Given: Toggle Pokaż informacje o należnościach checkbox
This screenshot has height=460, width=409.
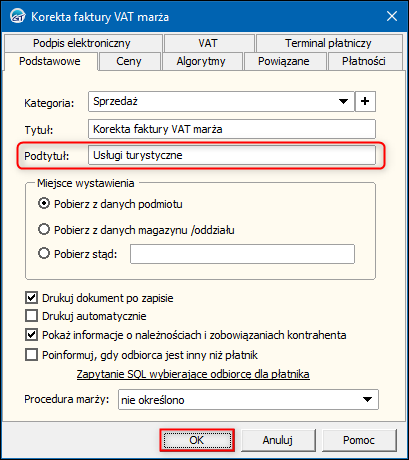Looking at the screenshot, I should pyautogui.click(x=31, y=335).
